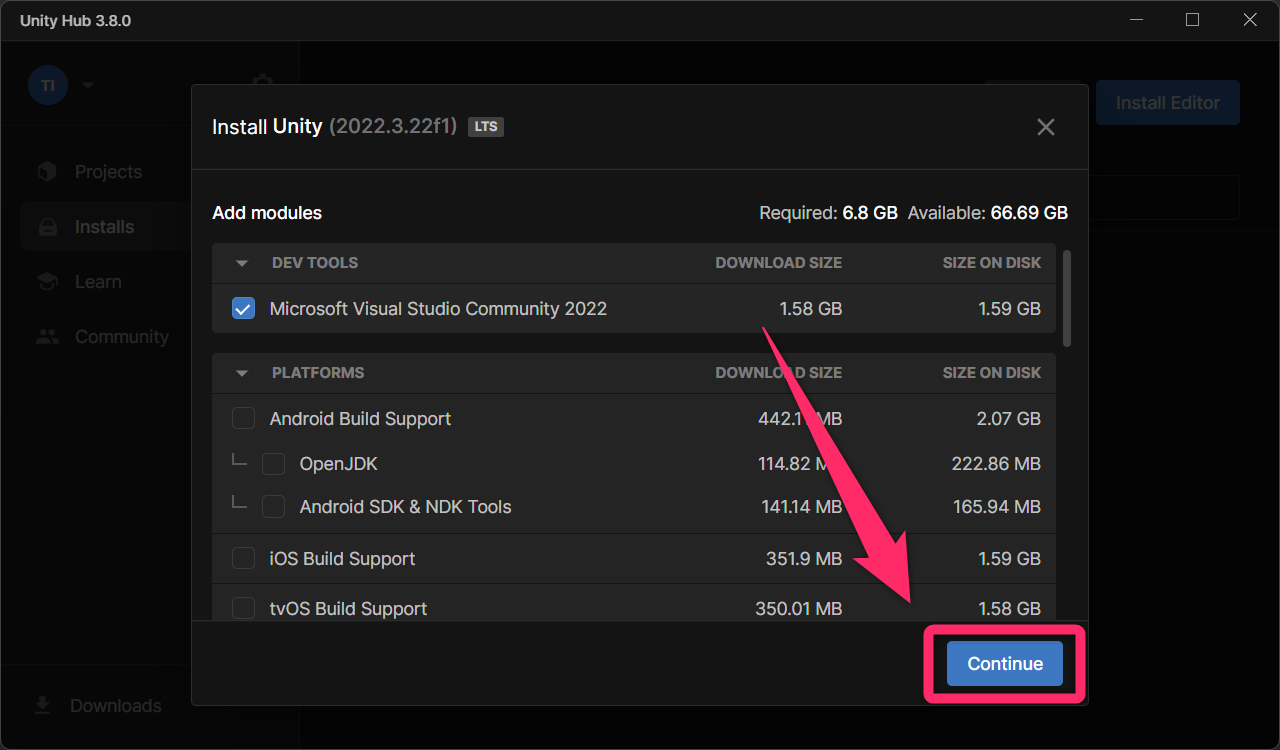Screen dimensions: 1280x750
Task: Click the TI account avatar
Action: pos(47,85)
